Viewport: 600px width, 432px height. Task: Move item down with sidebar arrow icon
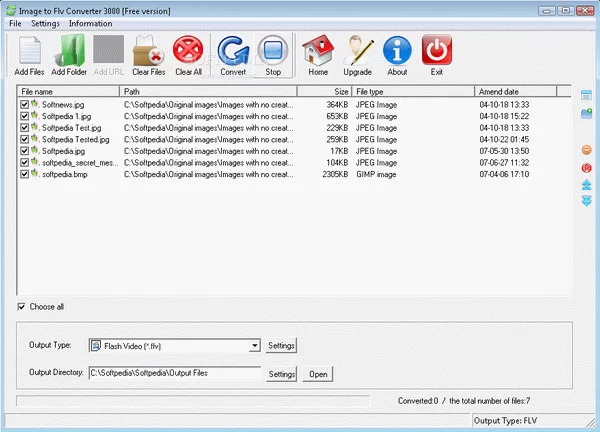pos(586,201)
